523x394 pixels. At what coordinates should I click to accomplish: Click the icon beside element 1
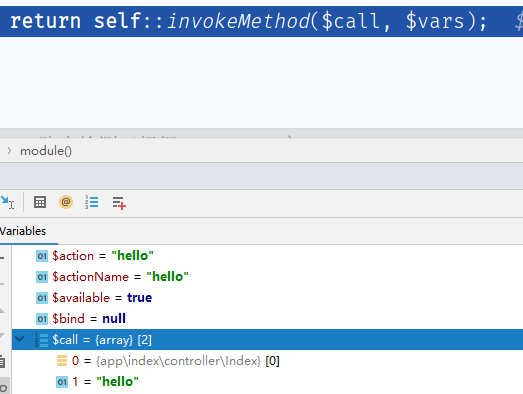(x=62, y=382)
